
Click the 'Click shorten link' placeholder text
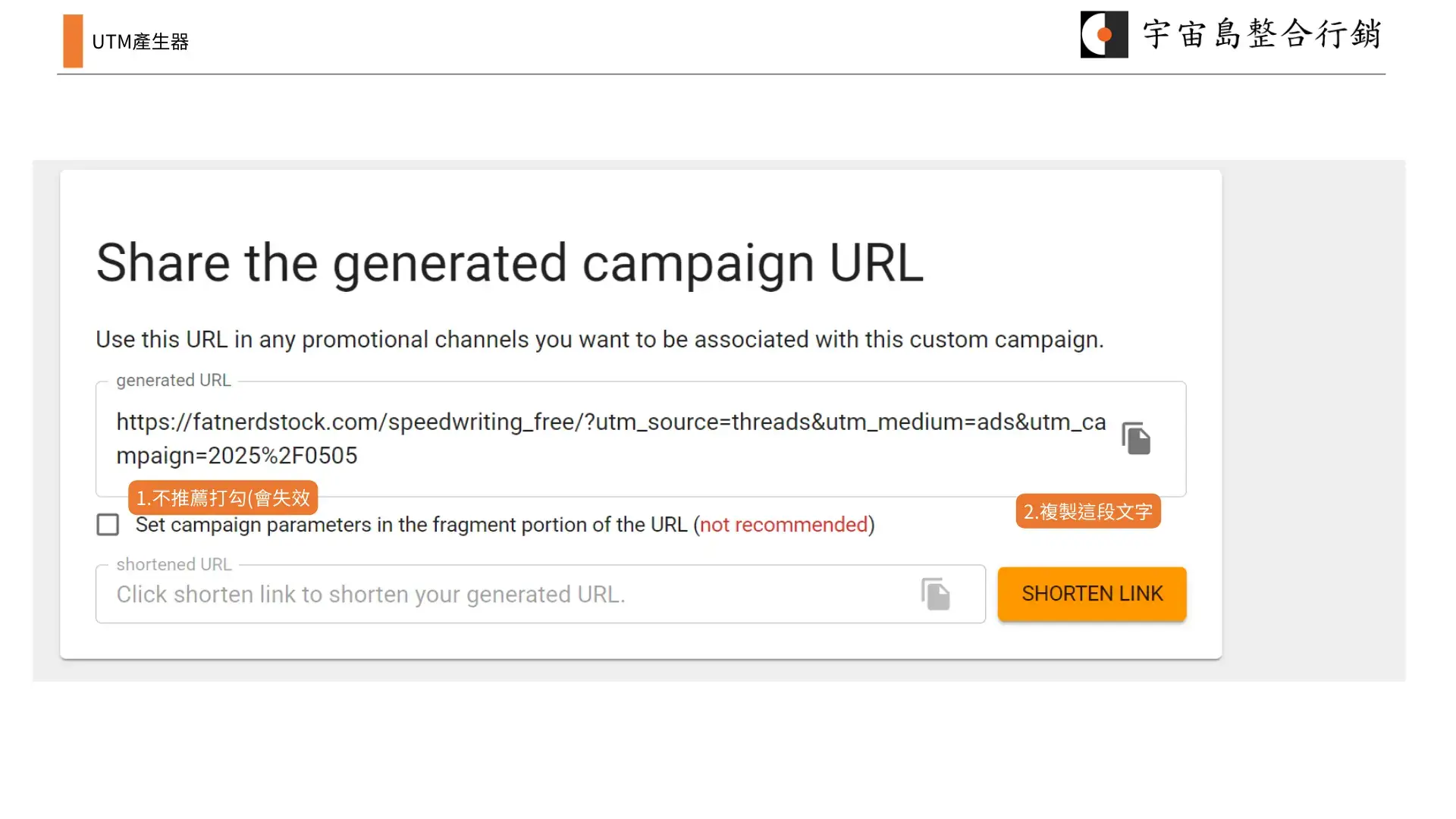pos(371,595)
